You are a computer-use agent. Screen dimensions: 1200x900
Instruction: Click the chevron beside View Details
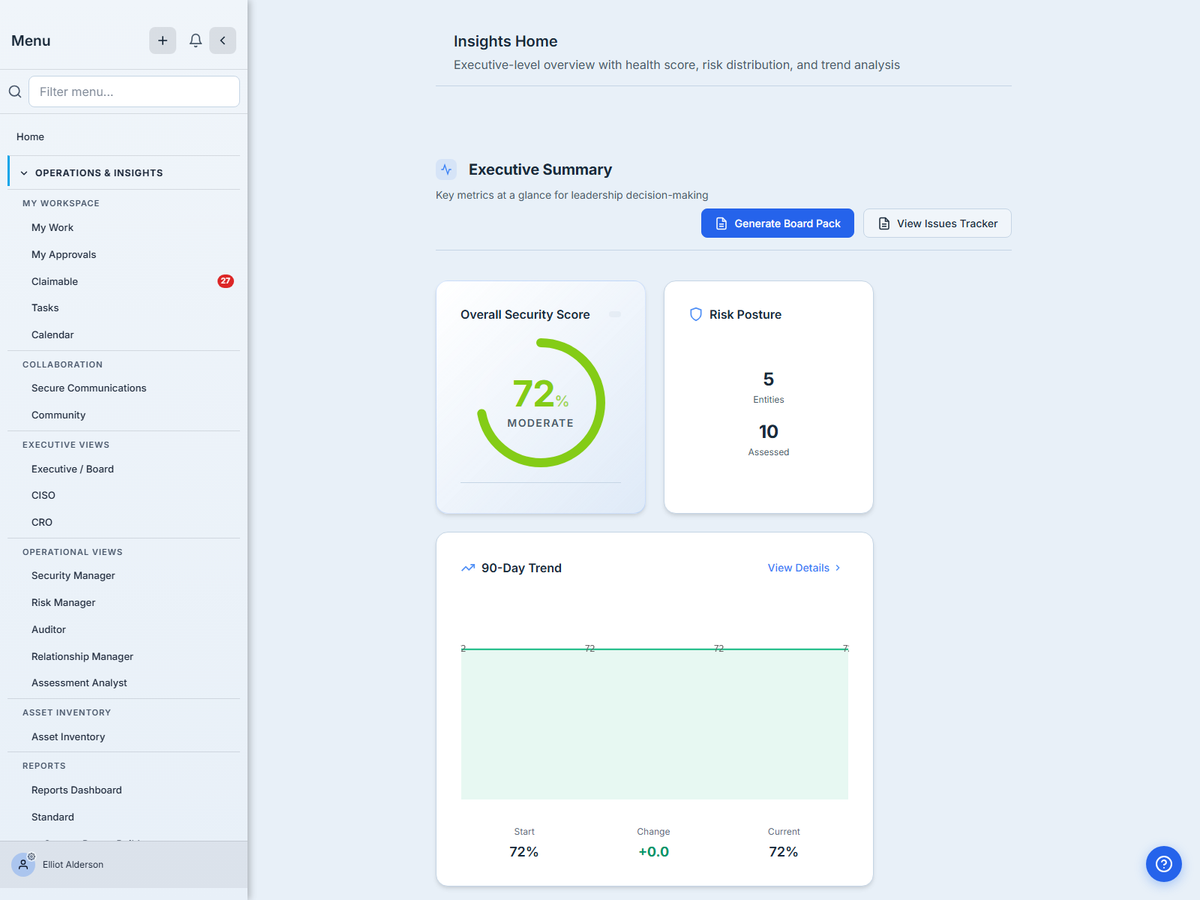838,568
